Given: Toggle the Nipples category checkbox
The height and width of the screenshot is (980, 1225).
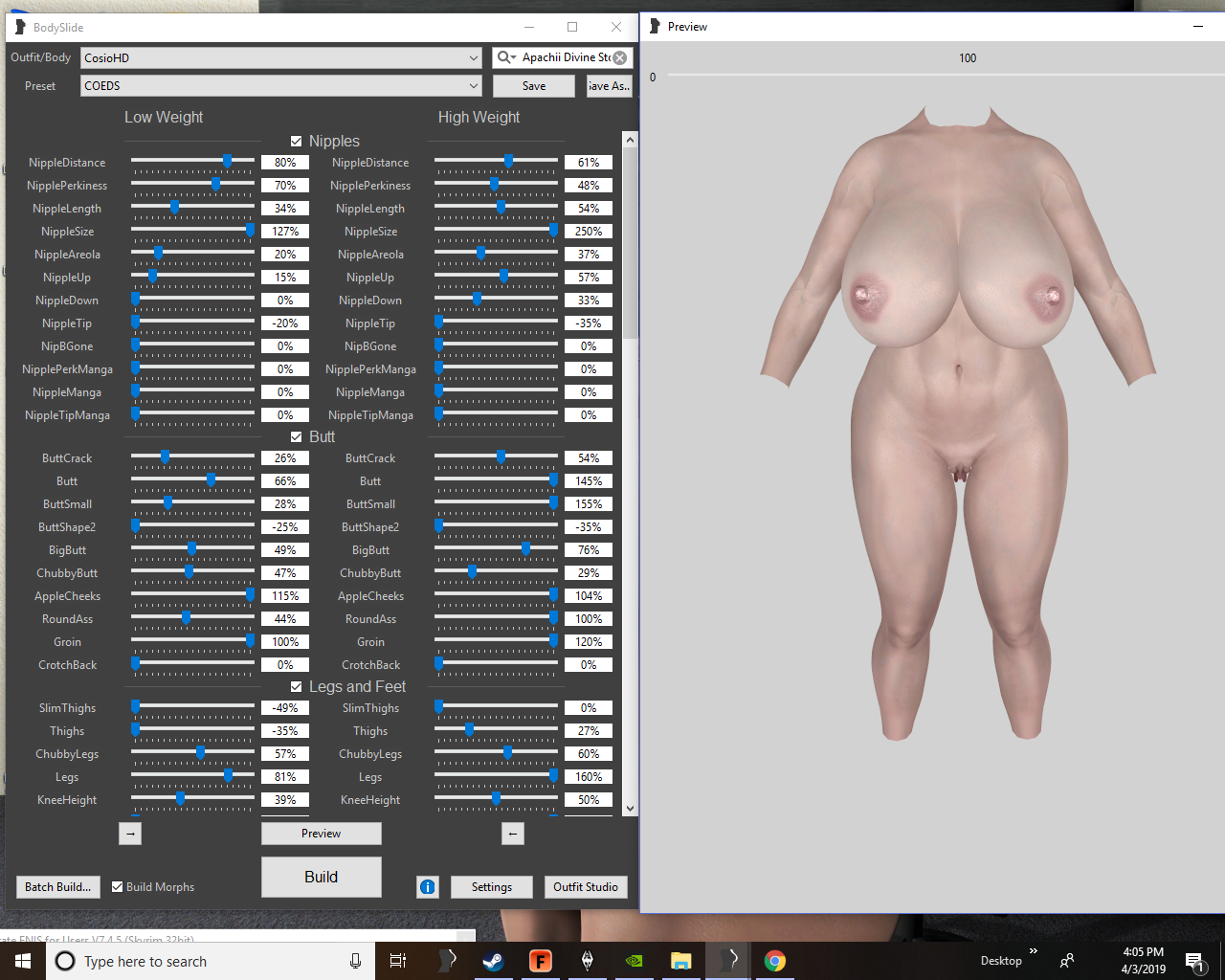Looking at the screenshot, I should [x=297, y=142].
